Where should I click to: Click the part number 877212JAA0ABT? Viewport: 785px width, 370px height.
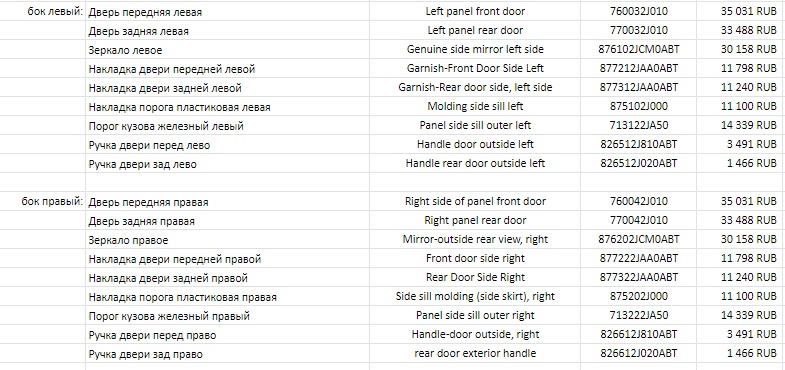(638, 69)
